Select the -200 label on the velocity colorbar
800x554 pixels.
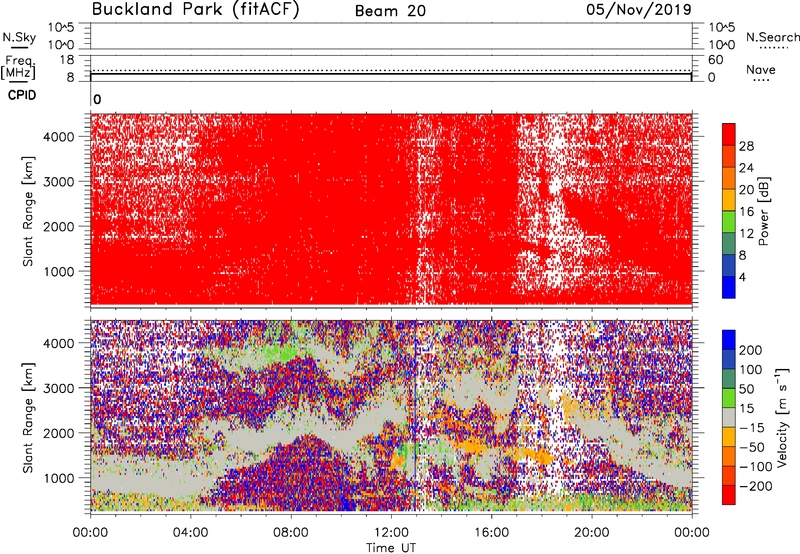click(756, 486)
